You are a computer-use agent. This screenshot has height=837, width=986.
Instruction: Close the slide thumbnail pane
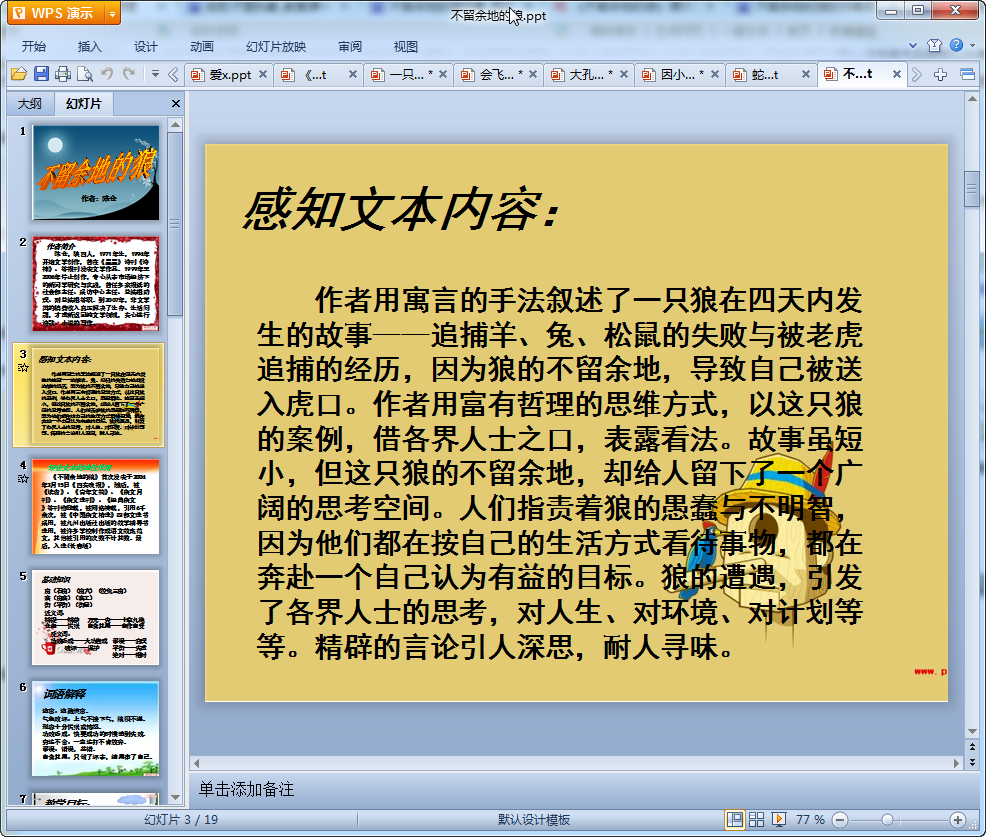[176, 104]
